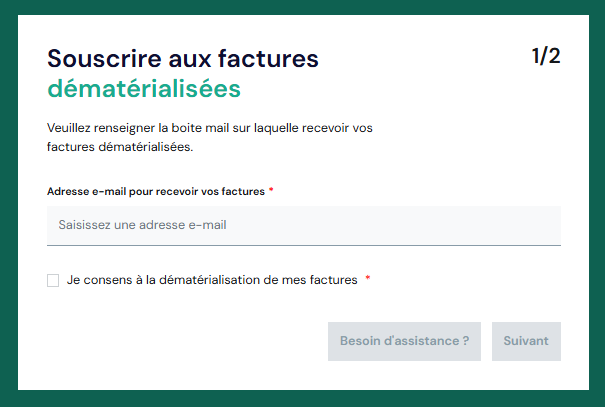Click the 'Je consens à la dématérialisation' label
The width and height of the screenshot is (605, 407).
[212, 281]
